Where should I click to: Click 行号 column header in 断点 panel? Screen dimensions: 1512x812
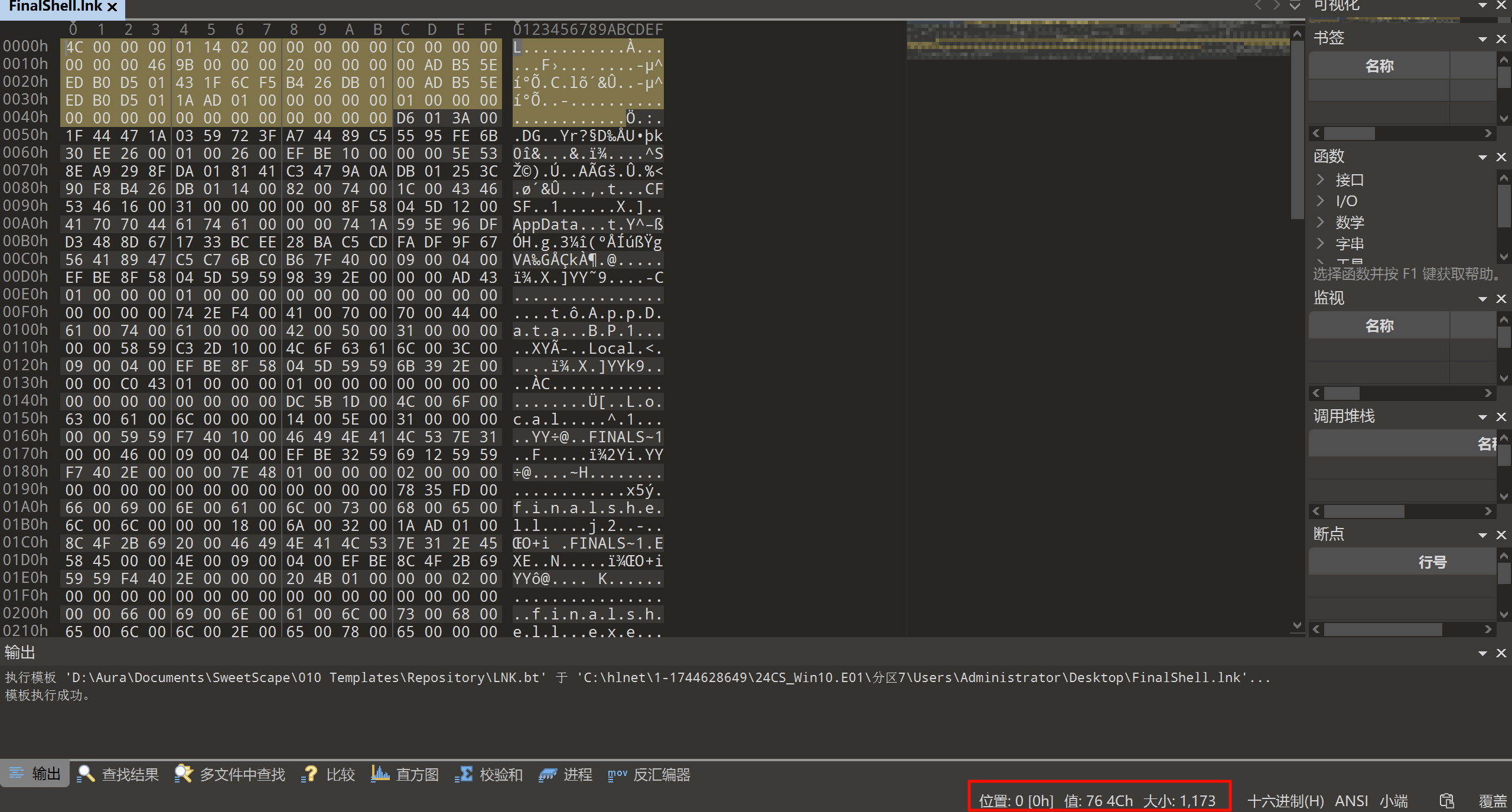point(1403,562)
